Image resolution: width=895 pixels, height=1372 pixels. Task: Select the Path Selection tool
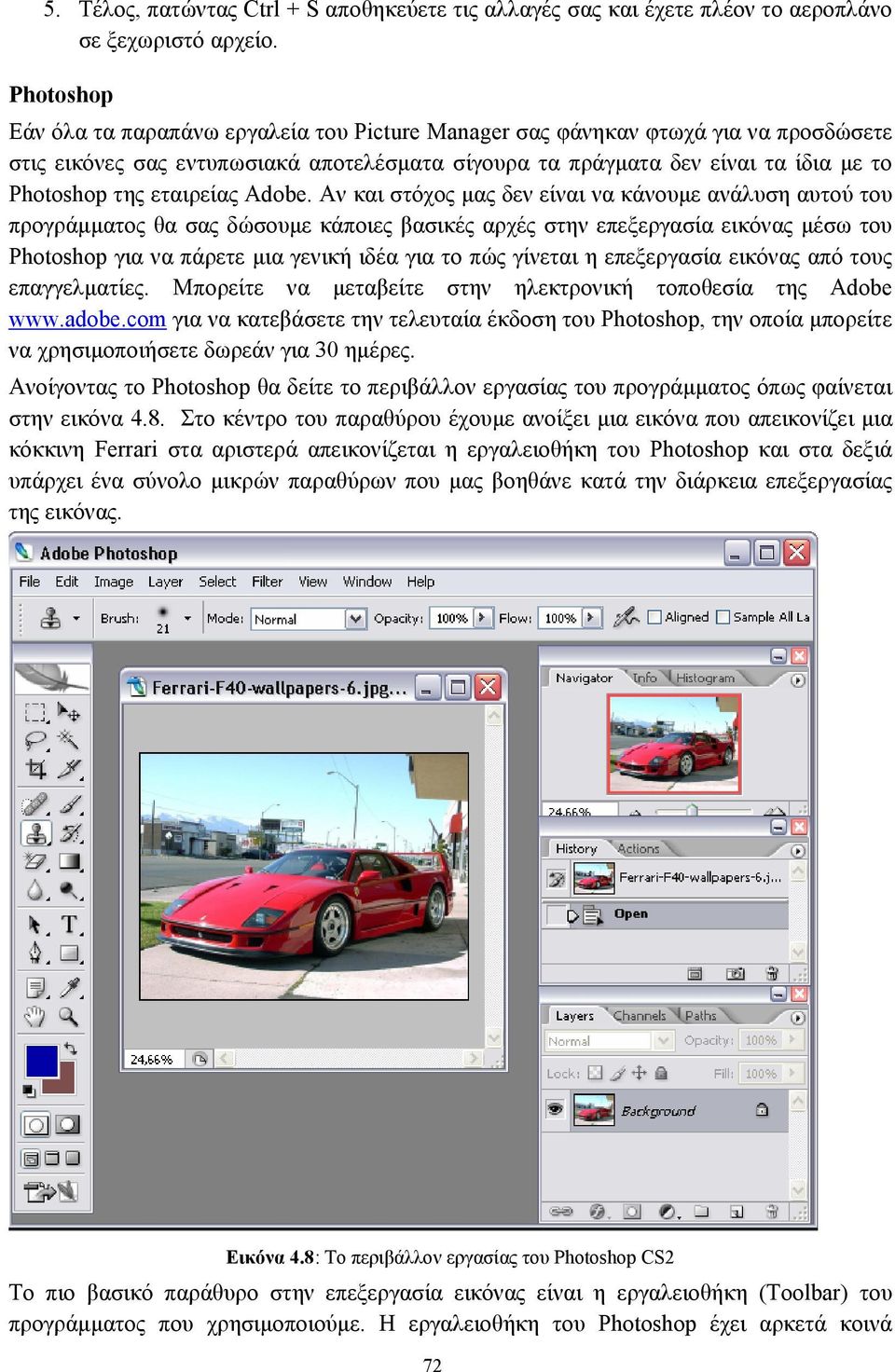point(35,925)
